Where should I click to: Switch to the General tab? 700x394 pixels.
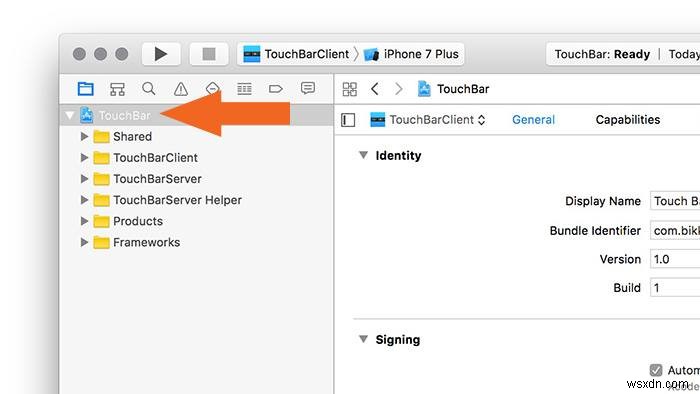533,120
